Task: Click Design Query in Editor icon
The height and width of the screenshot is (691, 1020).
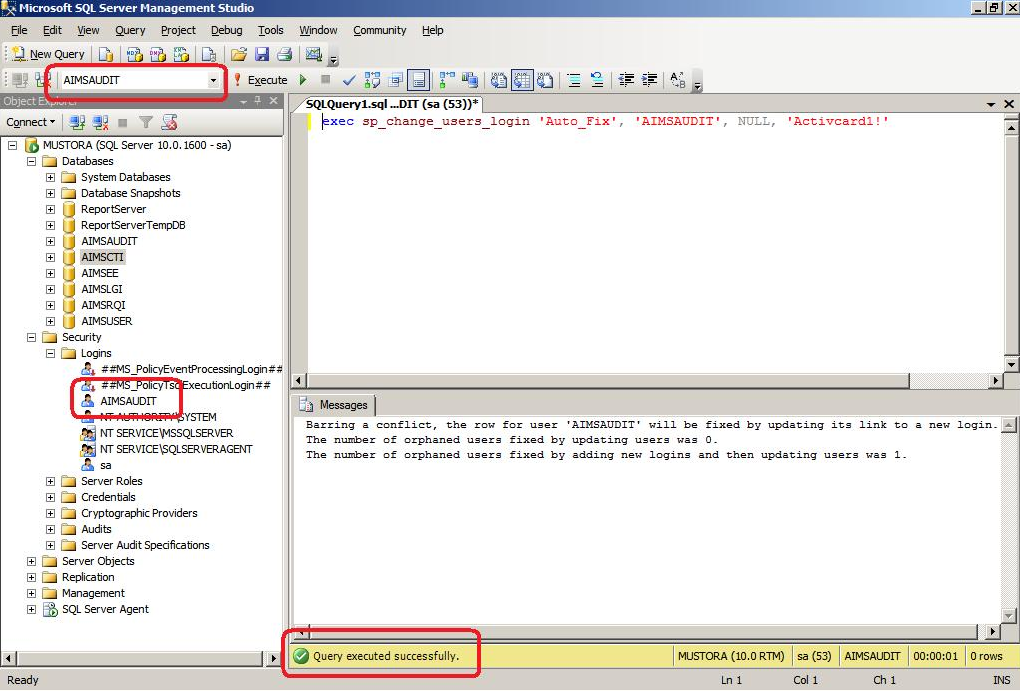Action: 396,80
